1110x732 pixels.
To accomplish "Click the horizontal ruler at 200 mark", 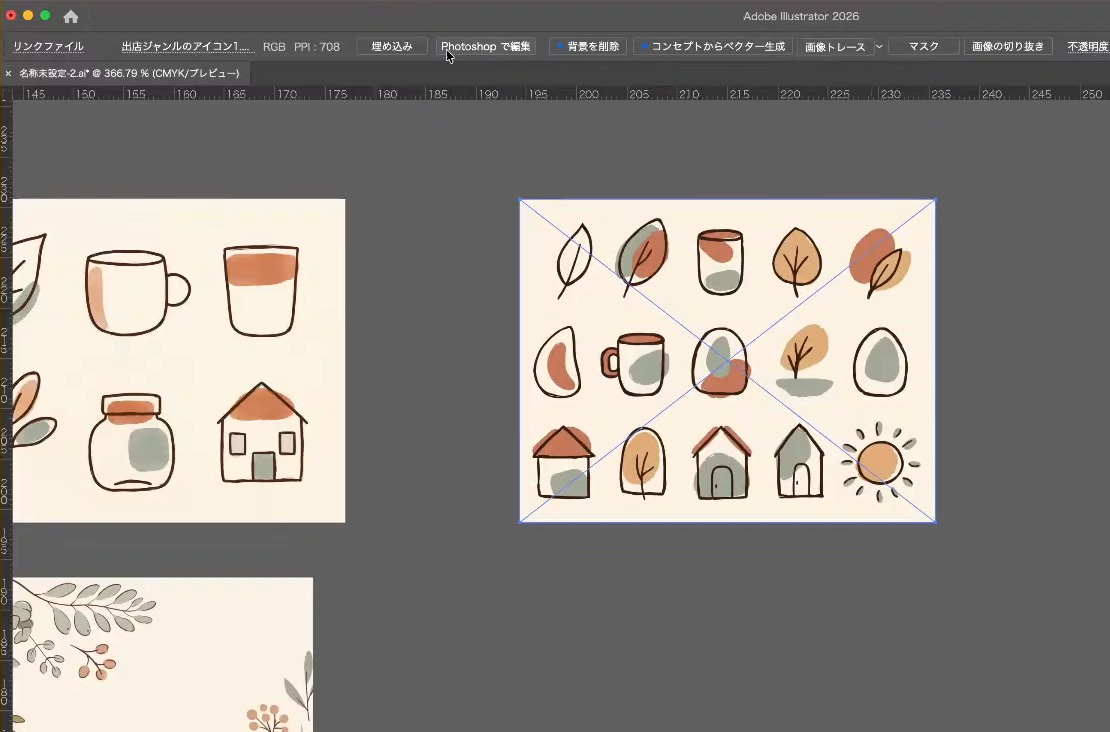I will pyautogui.click(x=588, y=94).
